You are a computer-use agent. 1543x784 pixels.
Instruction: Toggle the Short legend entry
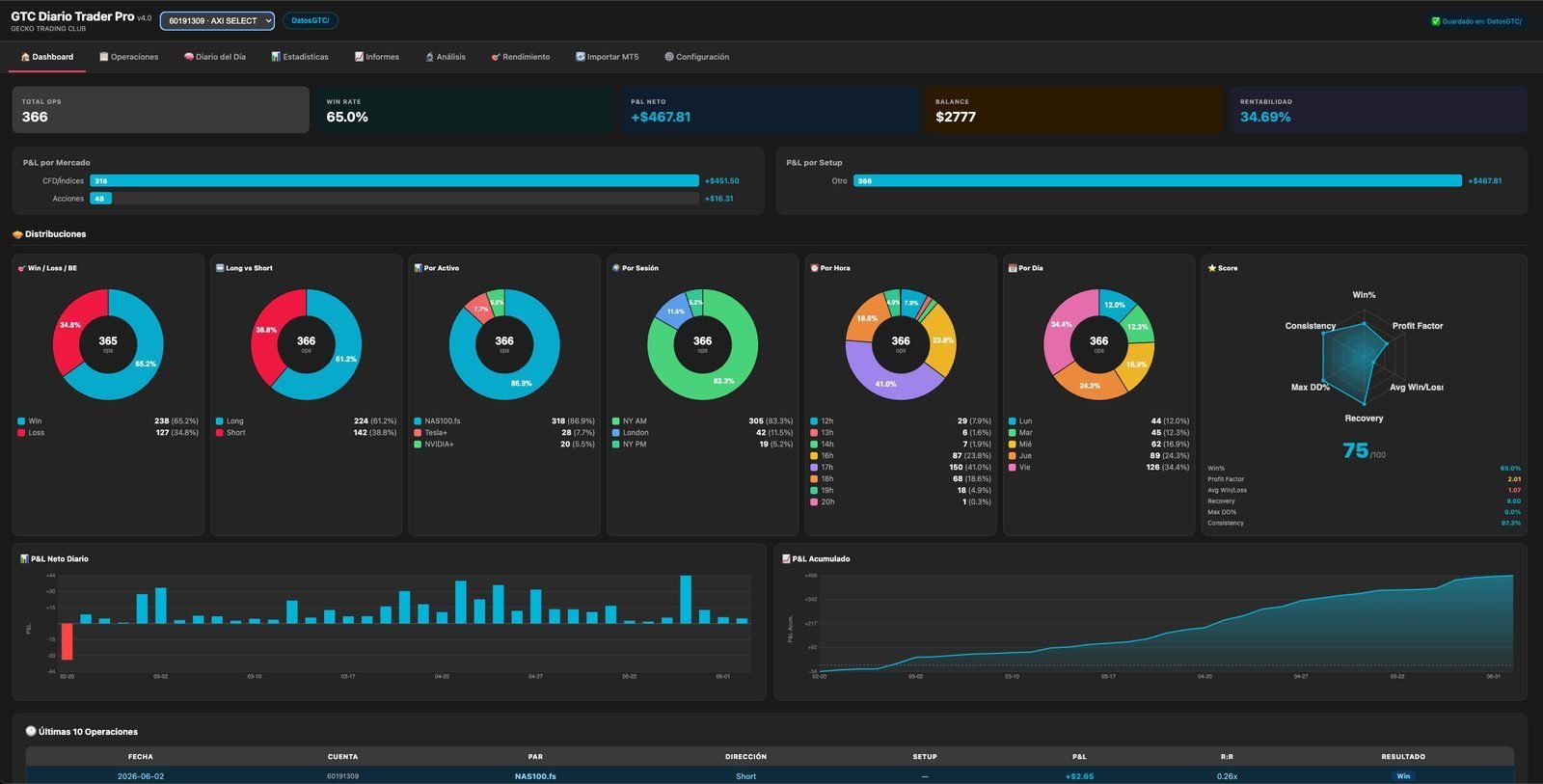pos(230,433)
